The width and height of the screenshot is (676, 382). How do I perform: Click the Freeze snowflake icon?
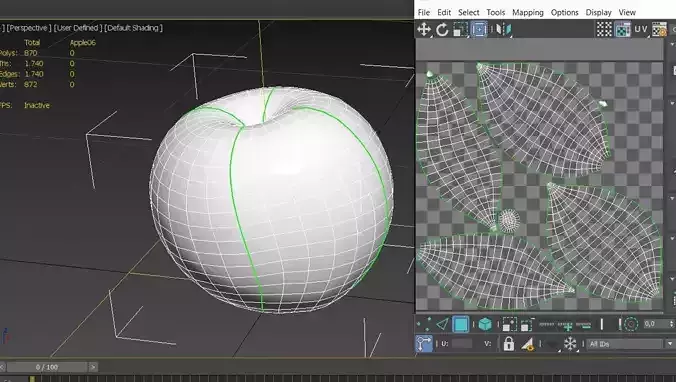click(x=570, y=344)
